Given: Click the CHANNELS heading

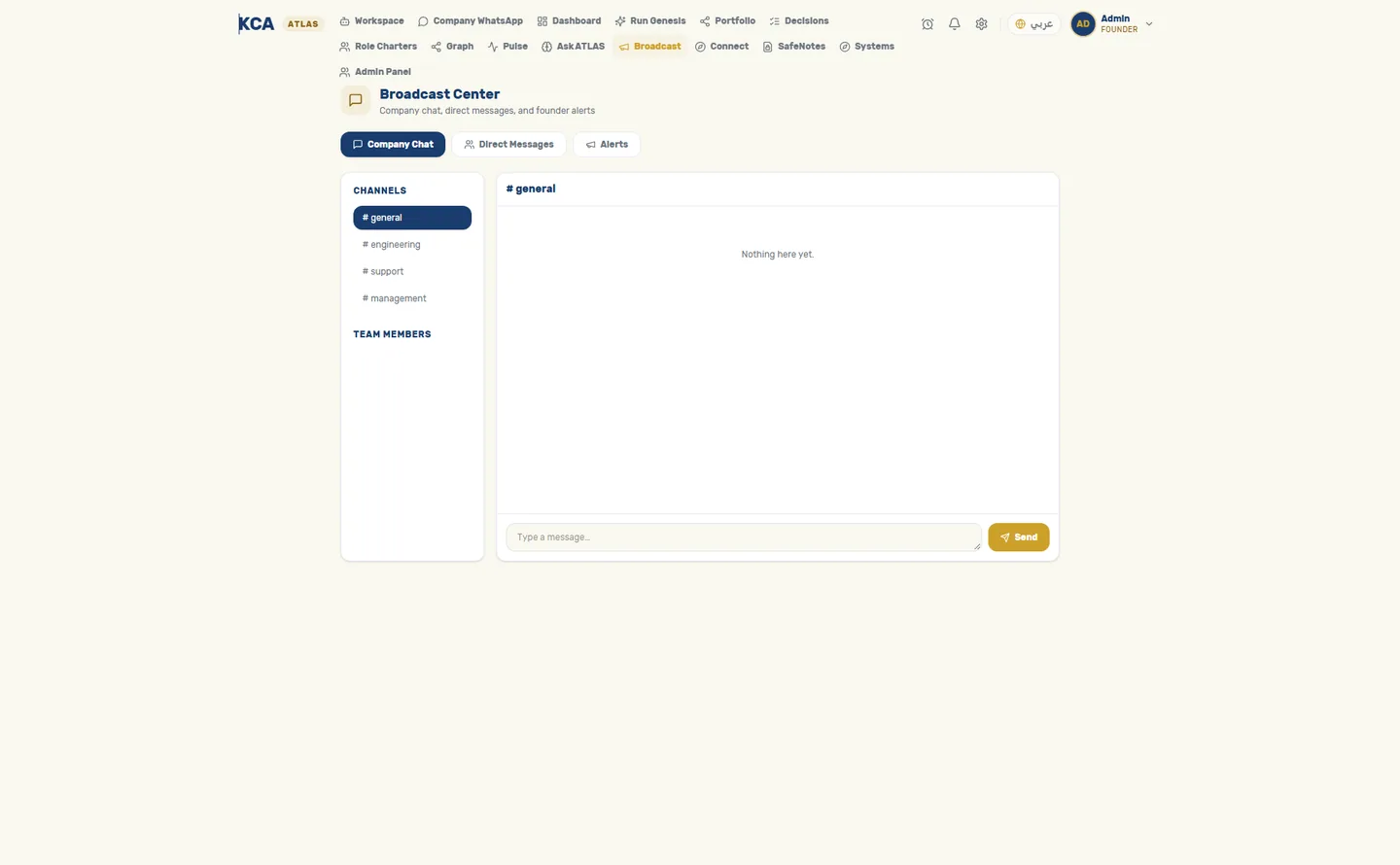Looking at the screenshot, I should tap(379, 190).
